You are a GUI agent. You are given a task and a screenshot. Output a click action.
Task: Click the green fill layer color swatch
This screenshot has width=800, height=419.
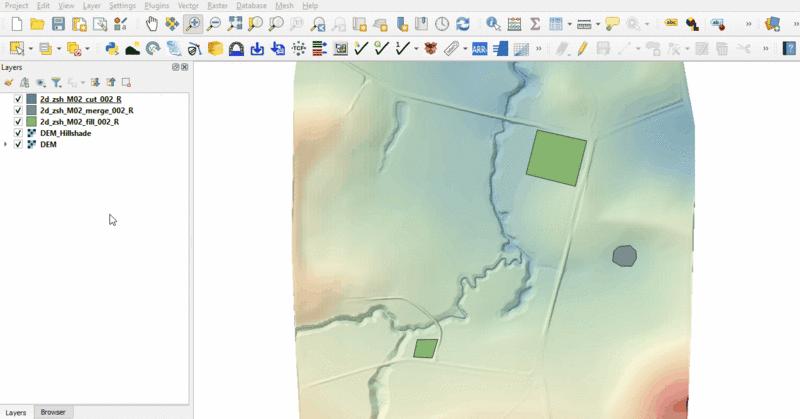[31, 121]
